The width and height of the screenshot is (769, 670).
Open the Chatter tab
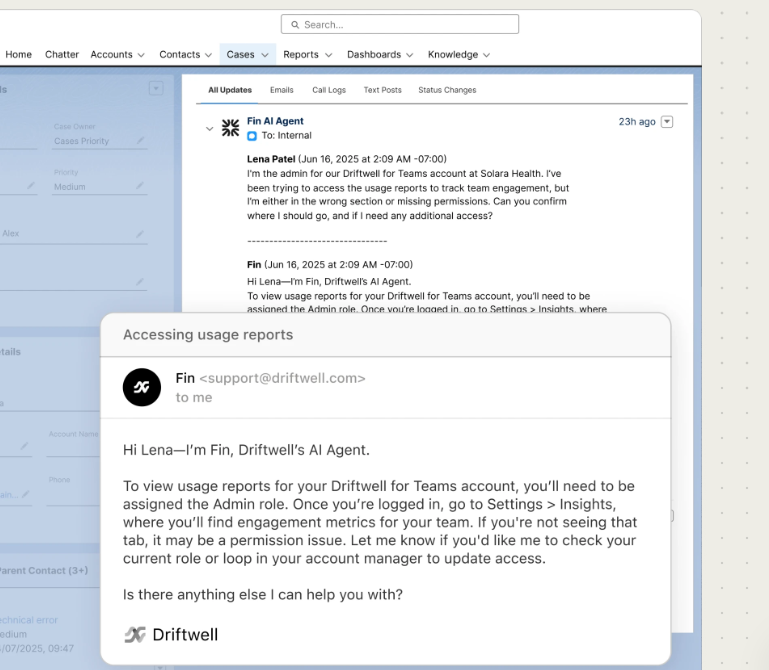pos(62,54)
